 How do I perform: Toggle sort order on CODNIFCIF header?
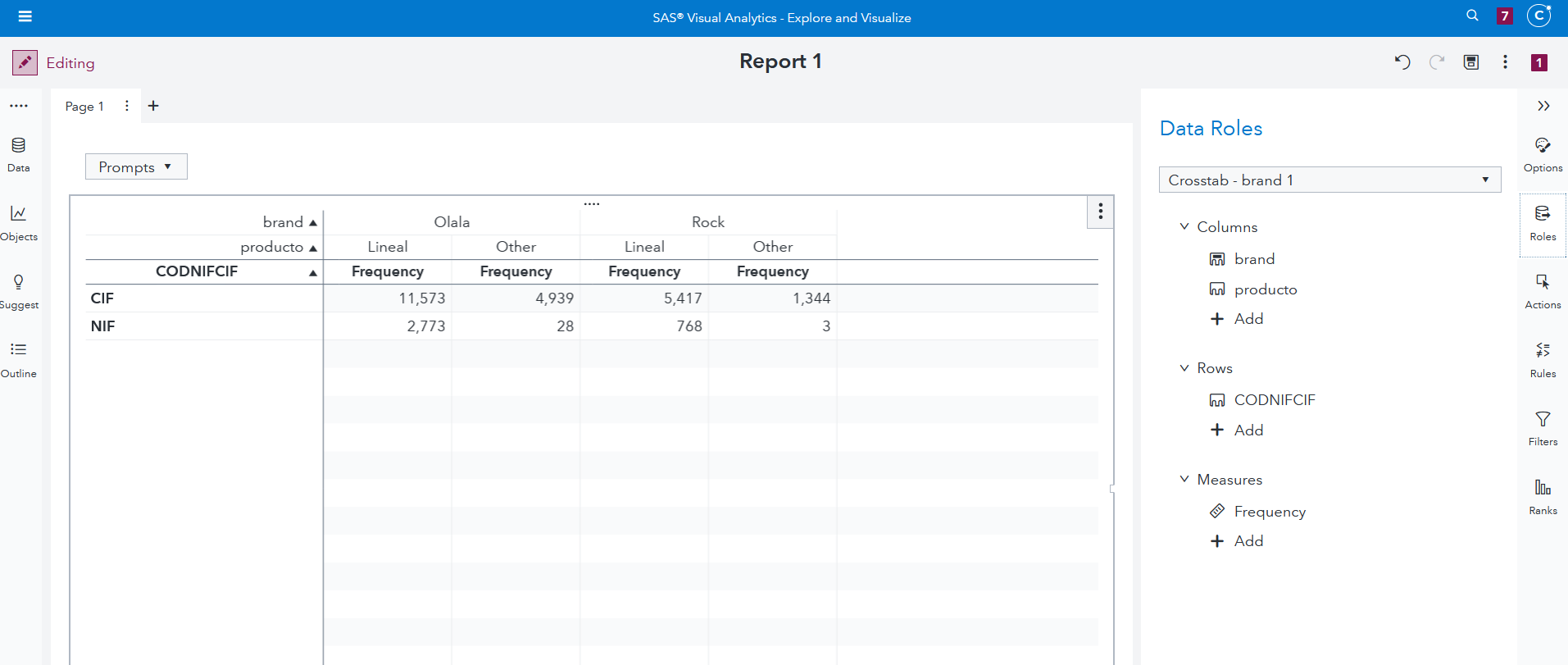pyautogui.click(x=312, y=272)
